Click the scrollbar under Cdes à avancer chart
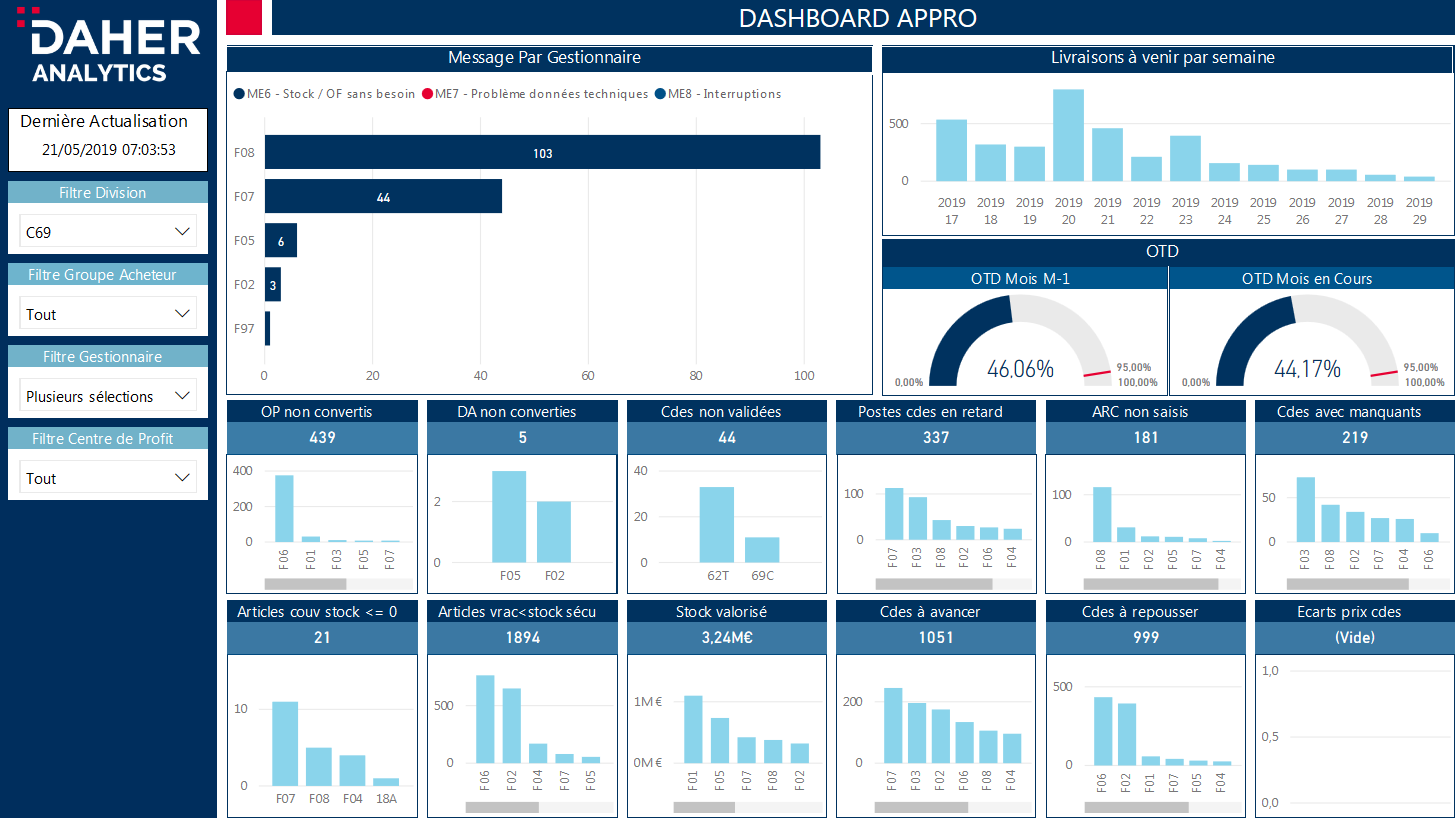The image size is (1455, 818). tap(921, 807)
